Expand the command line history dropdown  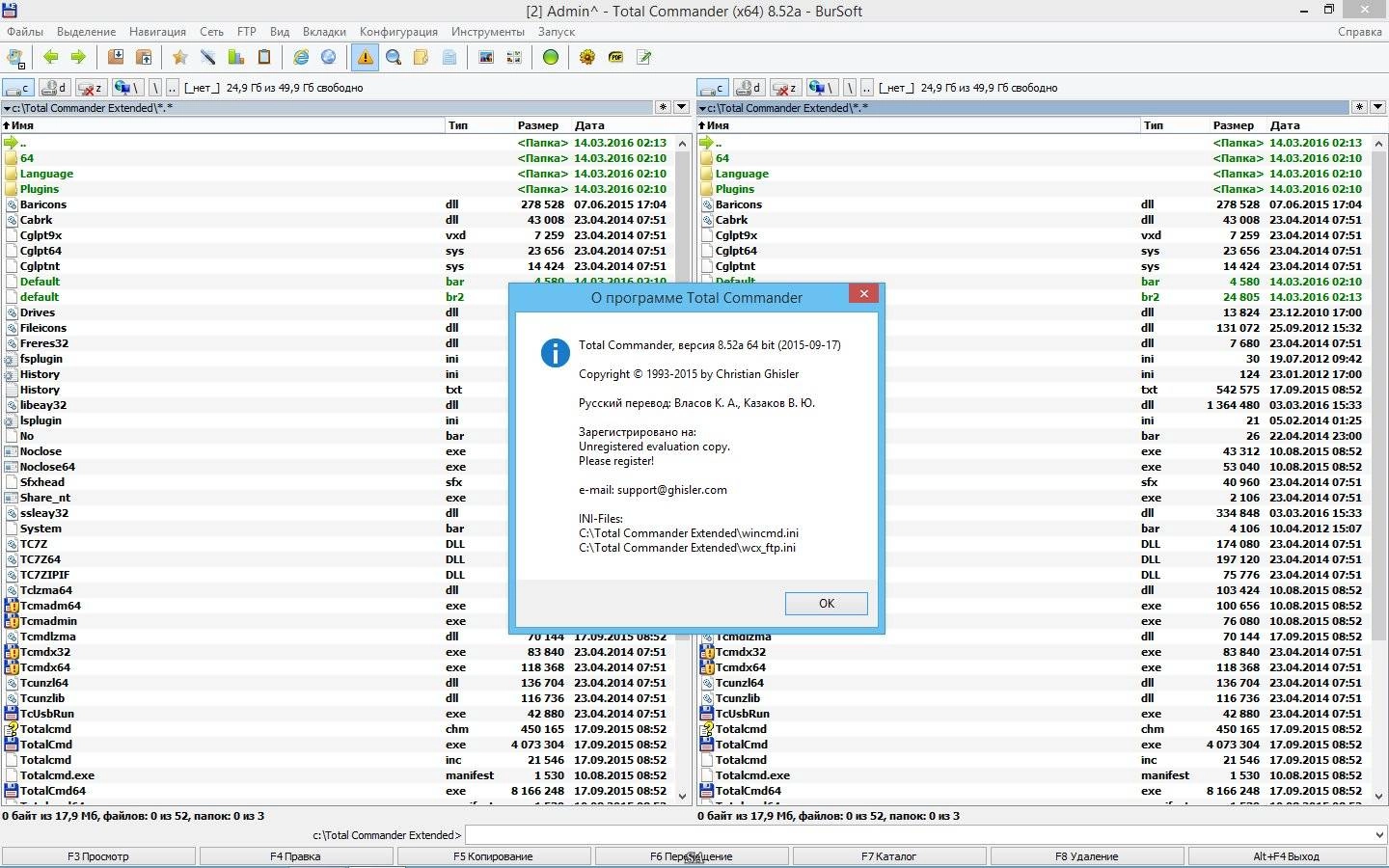pyautogui.click(x=1377, y=835)
